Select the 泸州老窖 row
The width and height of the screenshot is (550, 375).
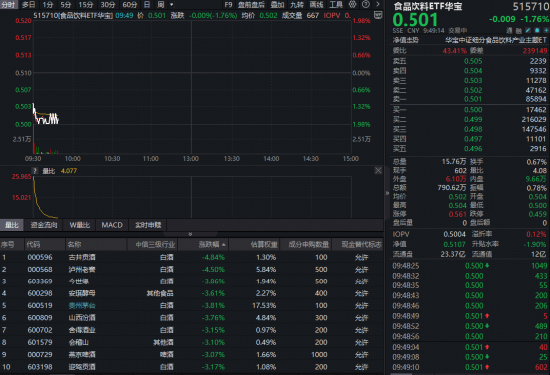point(192,269)
